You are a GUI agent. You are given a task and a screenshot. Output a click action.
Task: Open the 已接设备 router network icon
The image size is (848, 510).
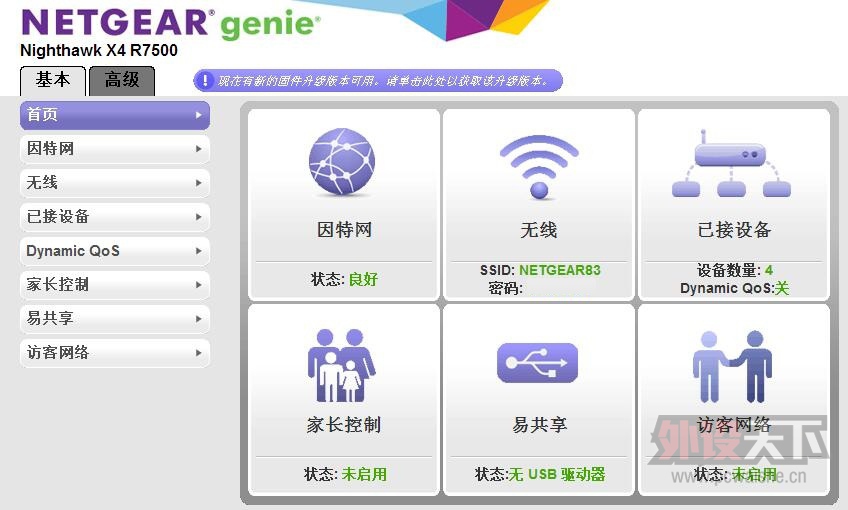click(731, 163)
